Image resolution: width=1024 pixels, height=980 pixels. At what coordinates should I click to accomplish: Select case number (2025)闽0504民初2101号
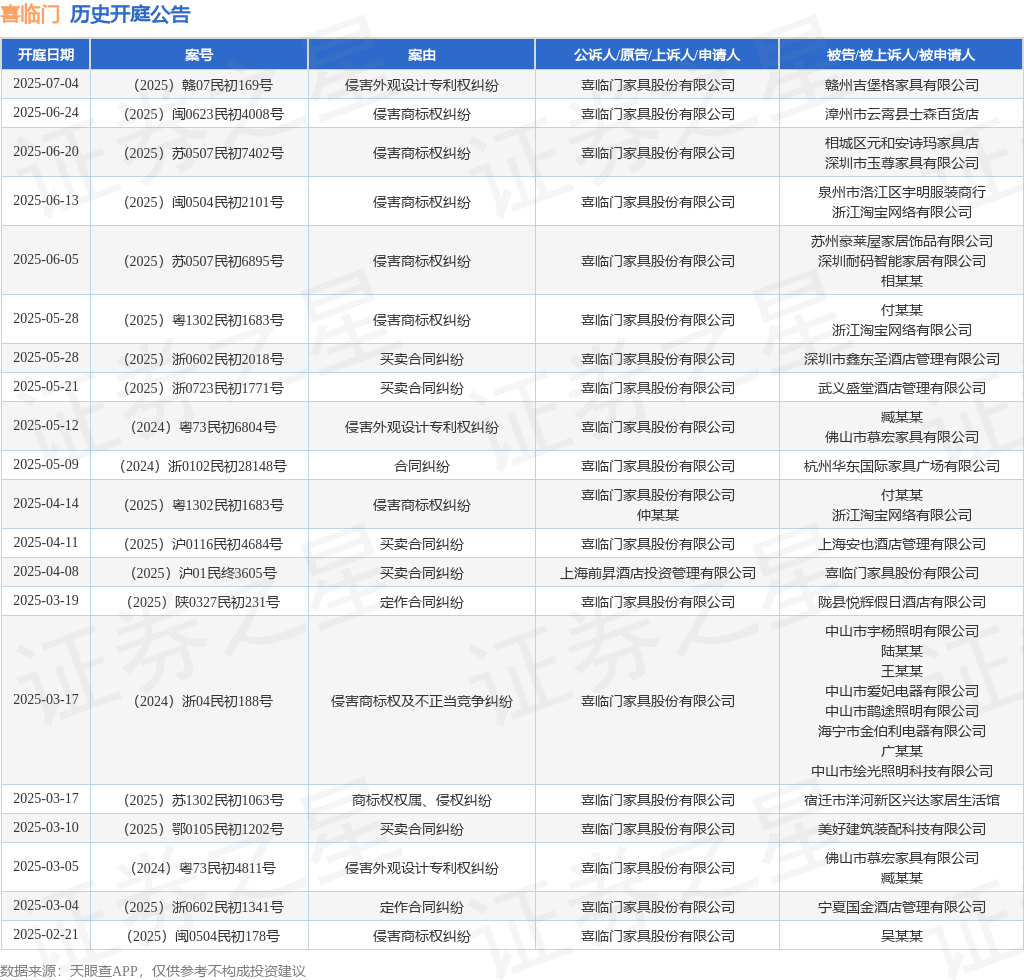pyautogui.click(x=203, y=202)
